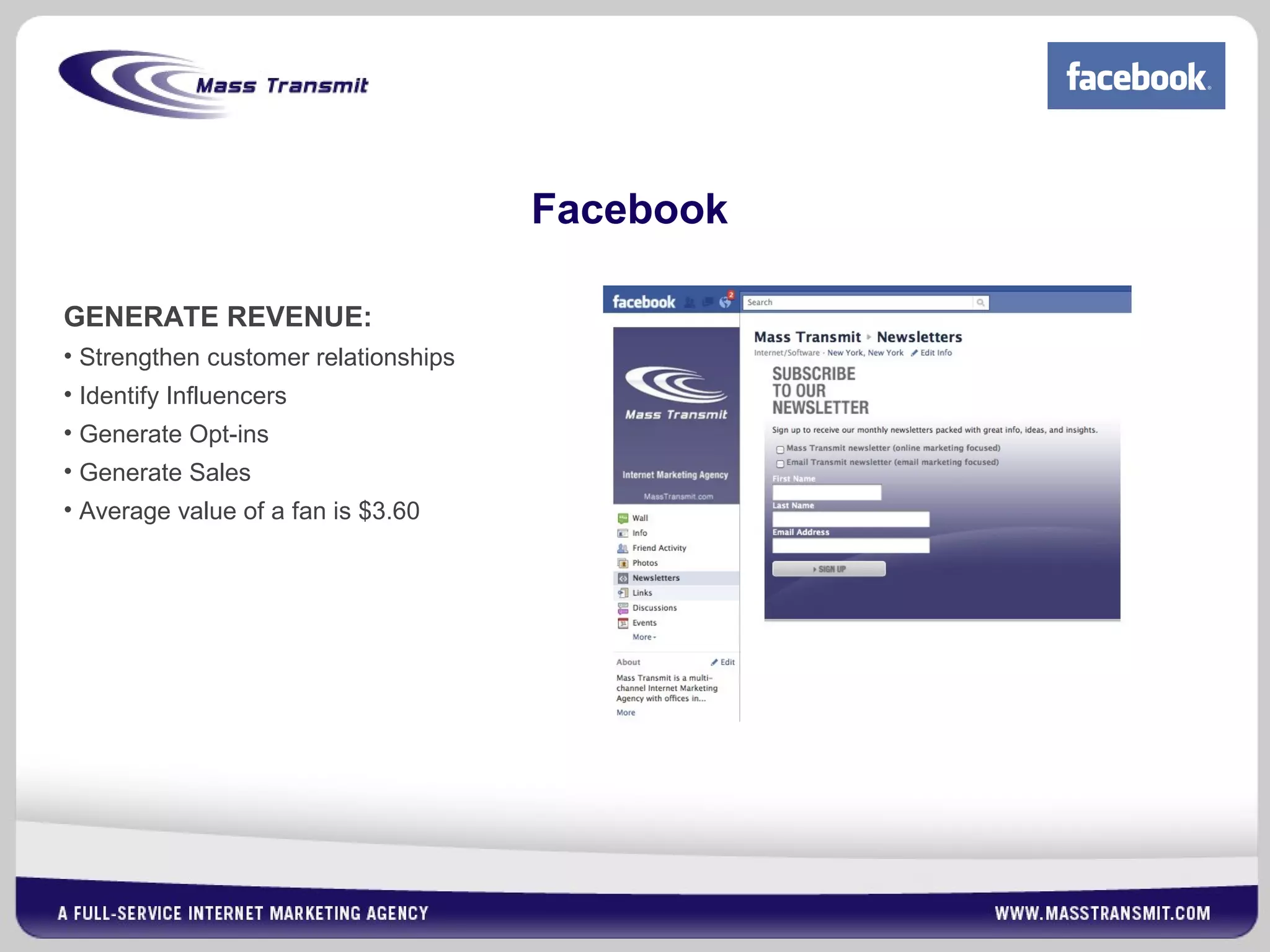Click 'Generate Sales' bullet text
The width and height of the screenshot is (1270, 952).
(165, 473)
